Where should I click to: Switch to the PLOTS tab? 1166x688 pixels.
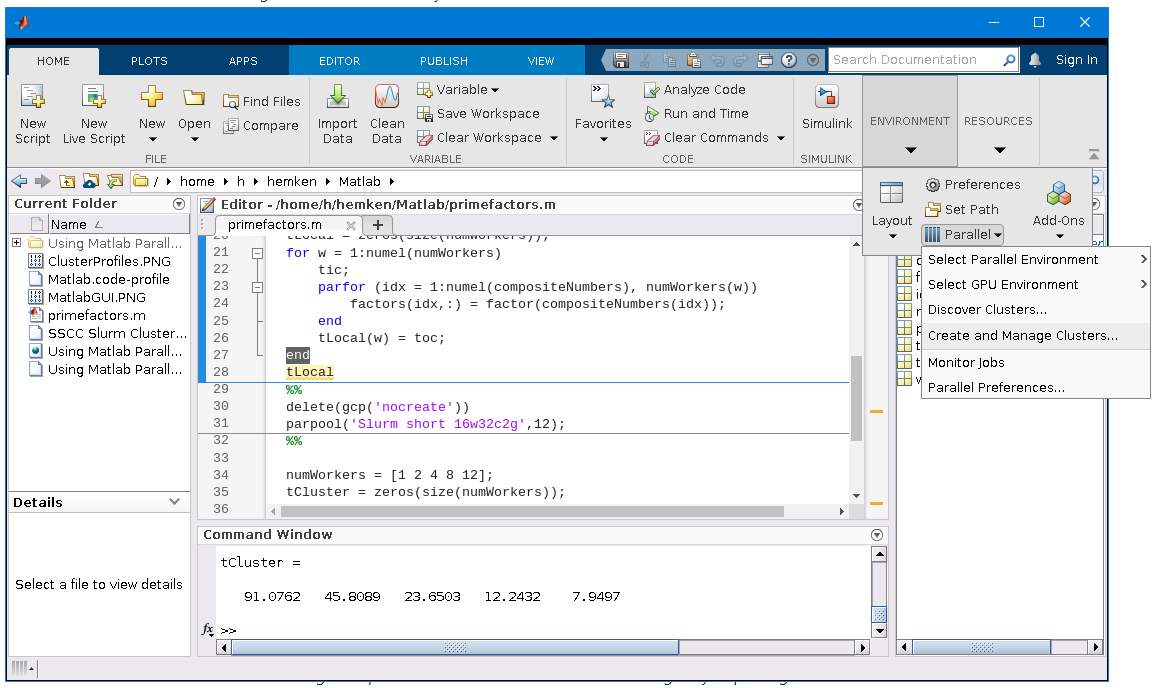(149, 61)
